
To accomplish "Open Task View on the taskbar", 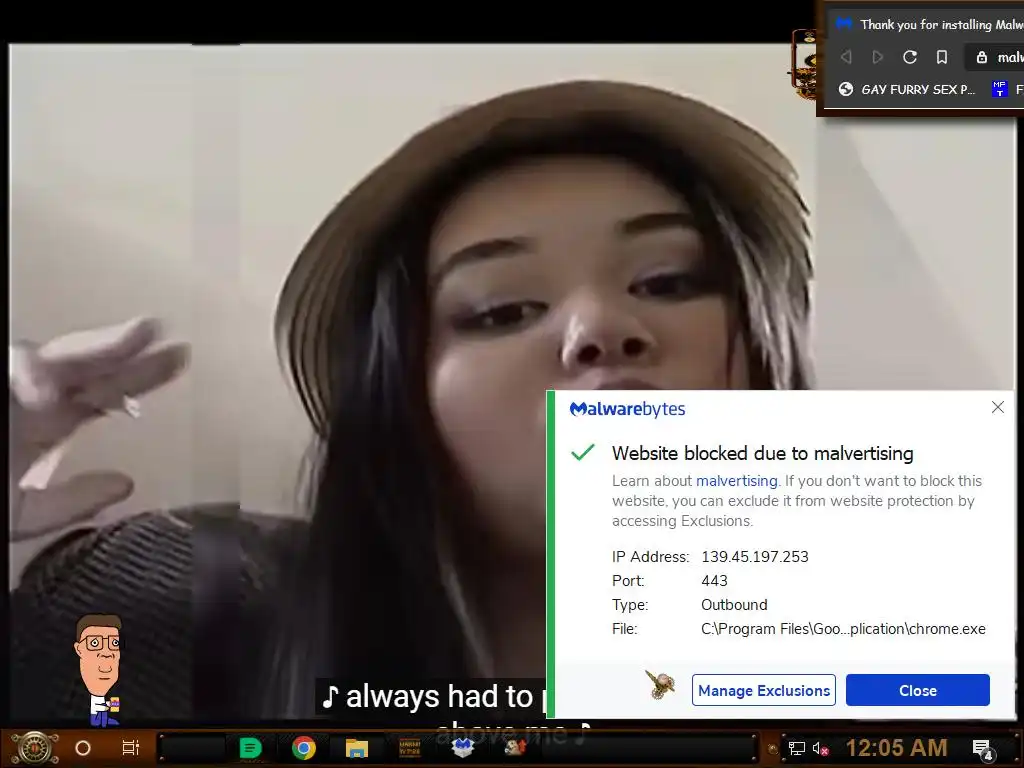I will click(131, 748).
